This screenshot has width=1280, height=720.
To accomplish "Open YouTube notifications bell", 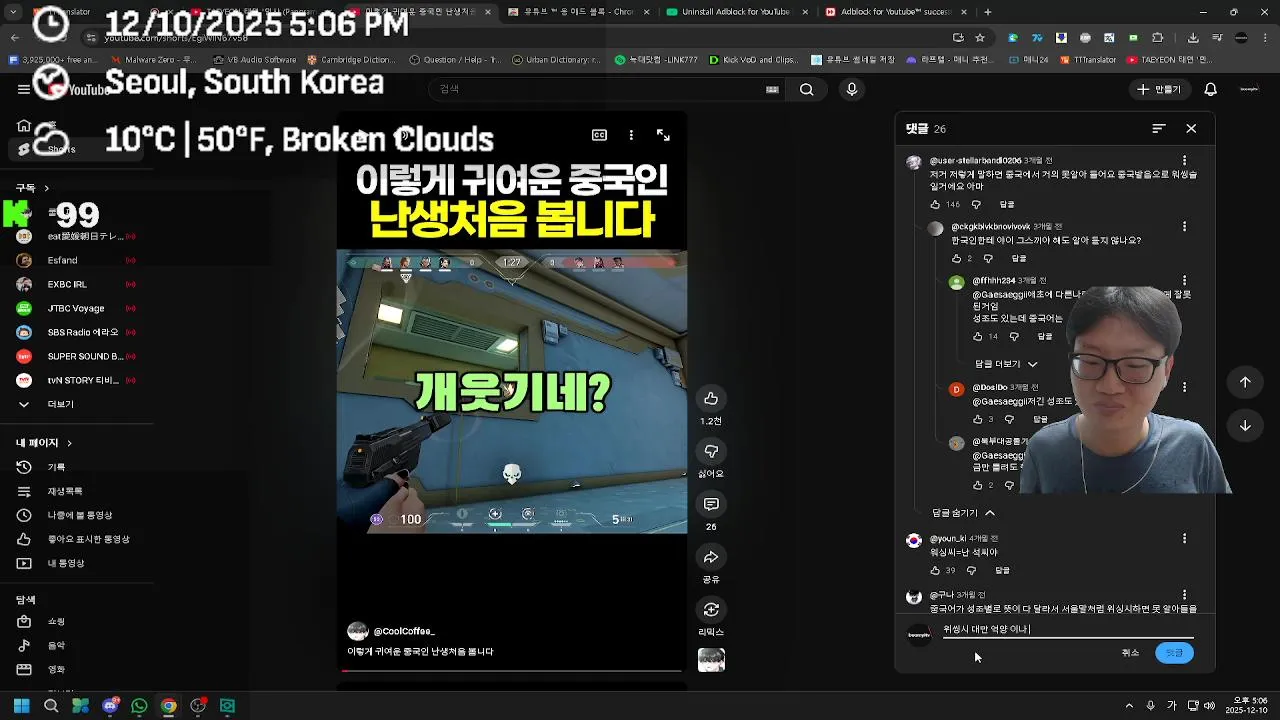I will [1210, 90].
